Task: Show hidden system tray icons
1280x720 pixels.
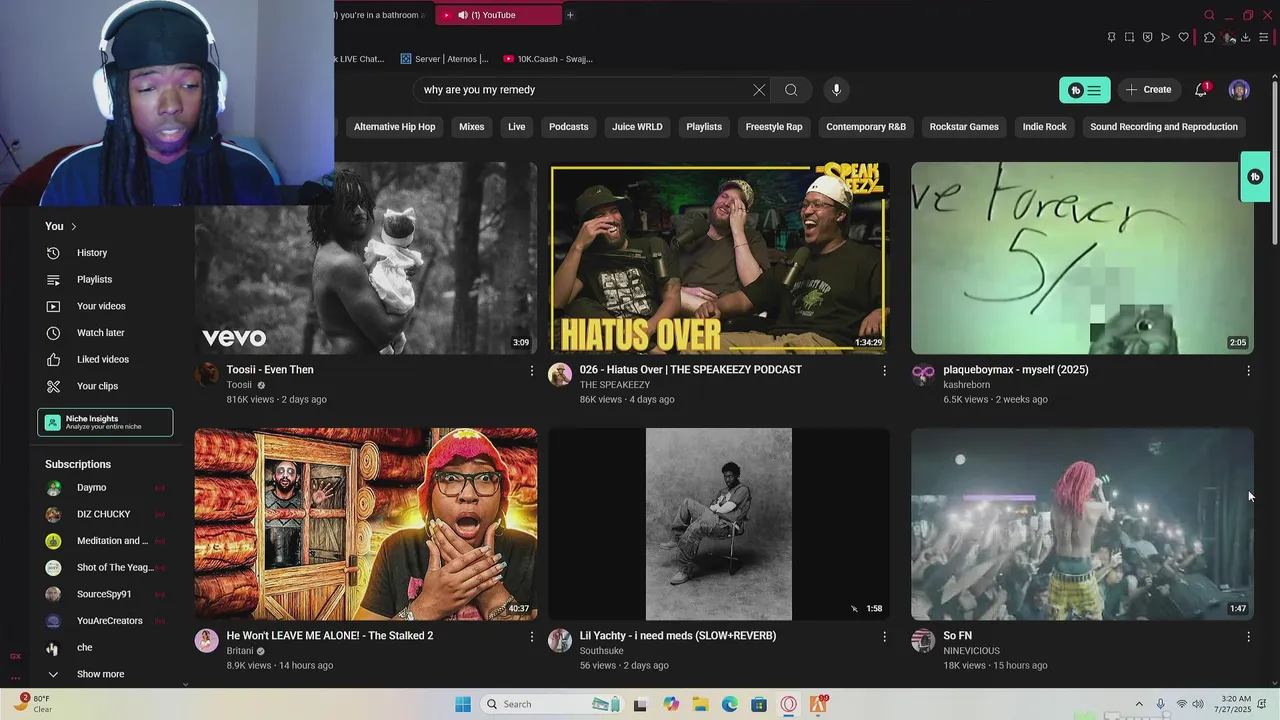Action: point(1138,704)
